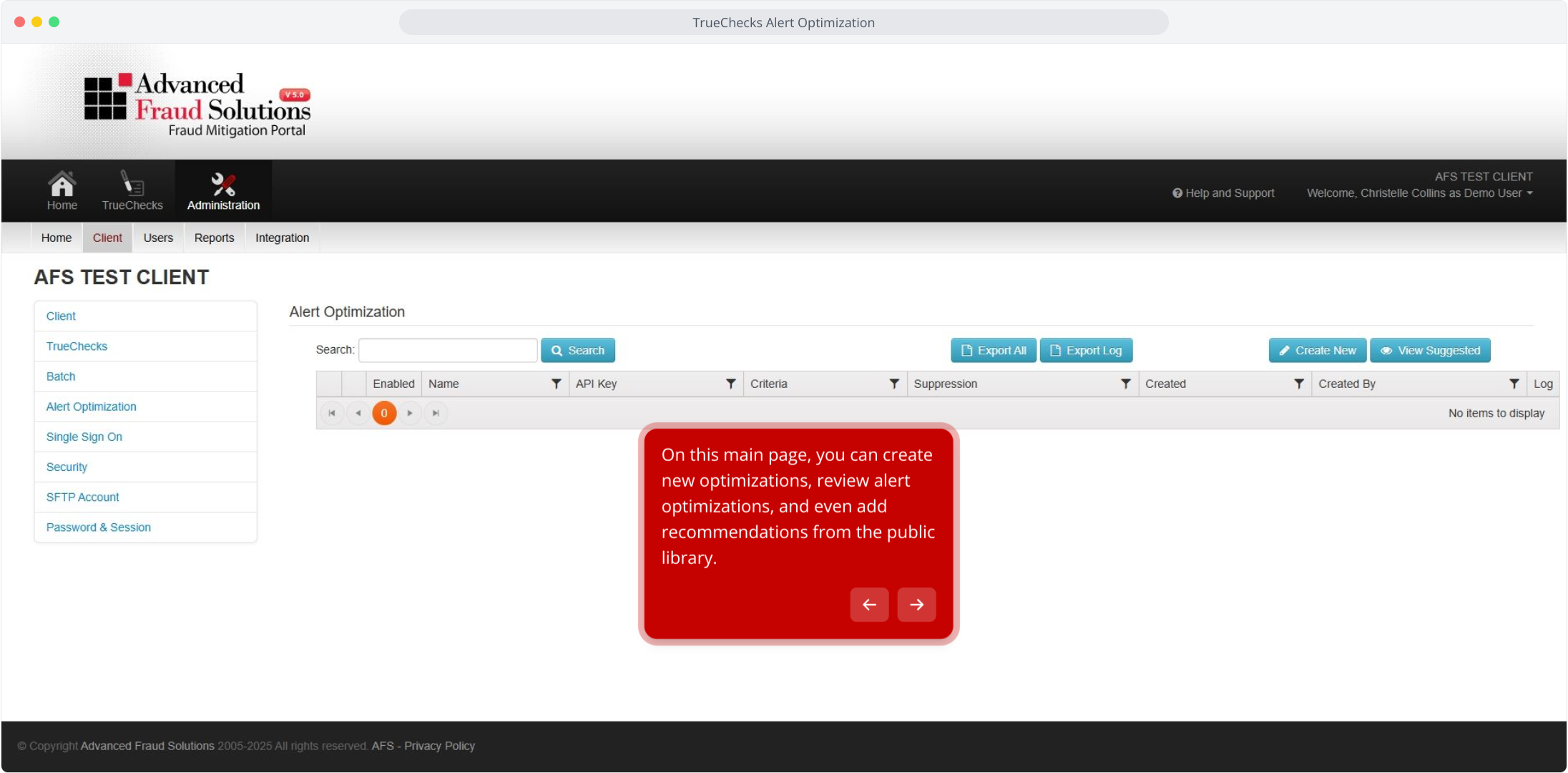Open the TrueChecks navigation icon
The height and width of the screenshot is (773, 1568).
[x=132, y=190]
